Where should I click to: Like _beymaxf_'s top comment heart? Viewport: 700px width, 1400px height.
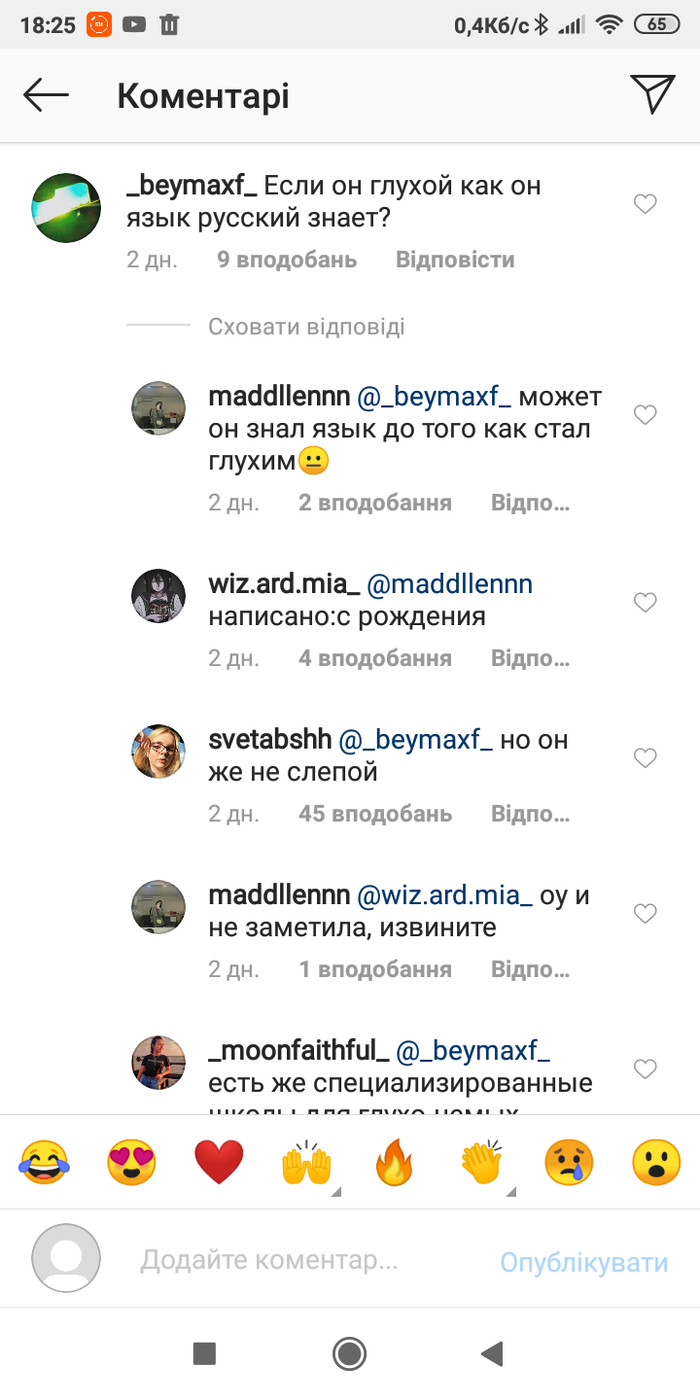[646, 204]
